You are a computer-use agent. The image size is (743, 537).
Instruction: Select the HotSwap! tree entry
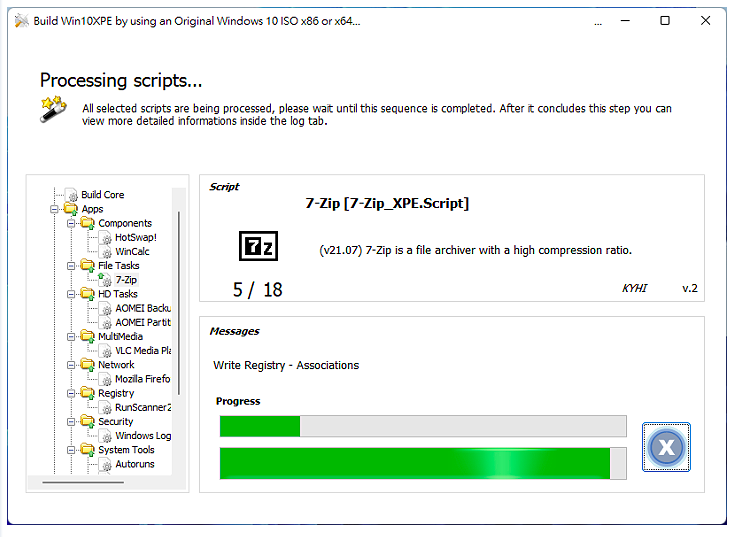tap(136, 237)
